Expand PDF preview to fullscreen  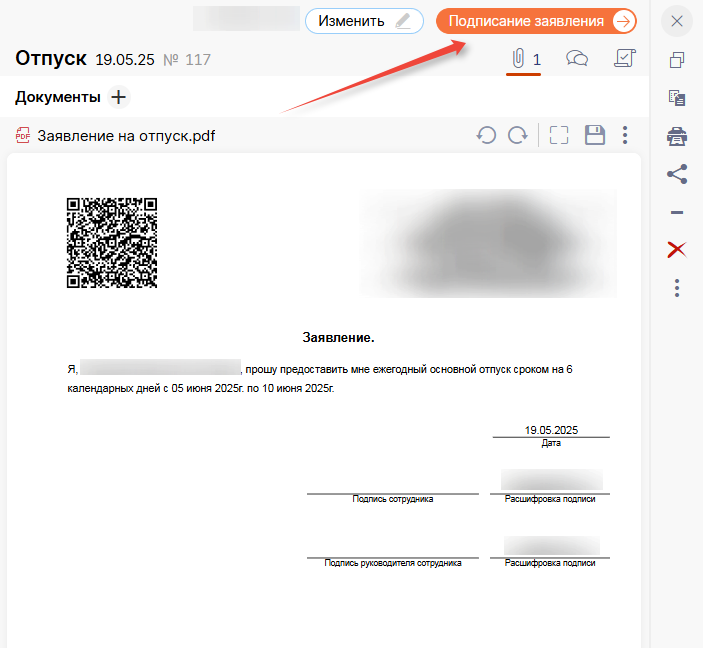point(559,135)
